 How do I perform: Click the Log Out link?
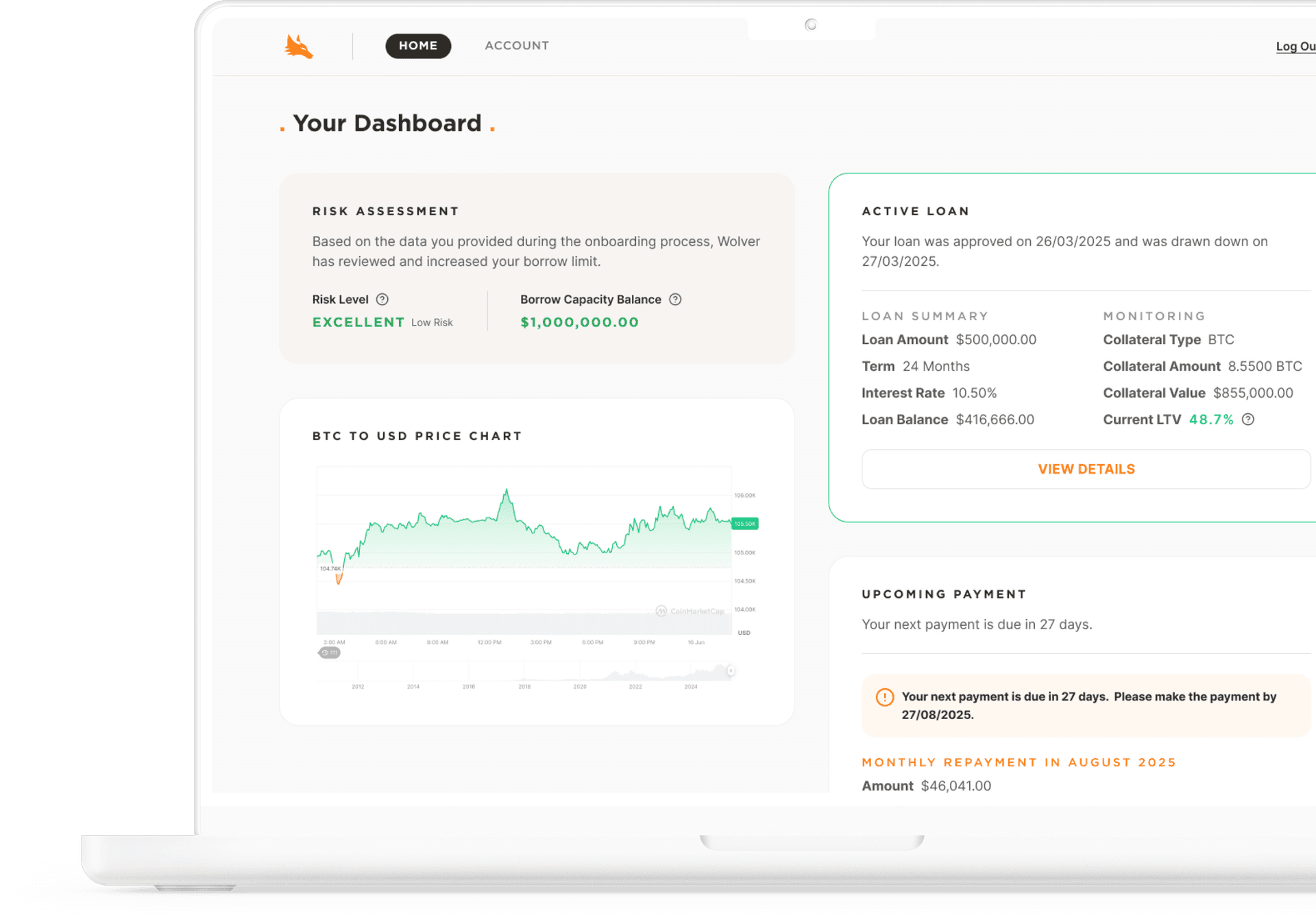click(1295, 47)
